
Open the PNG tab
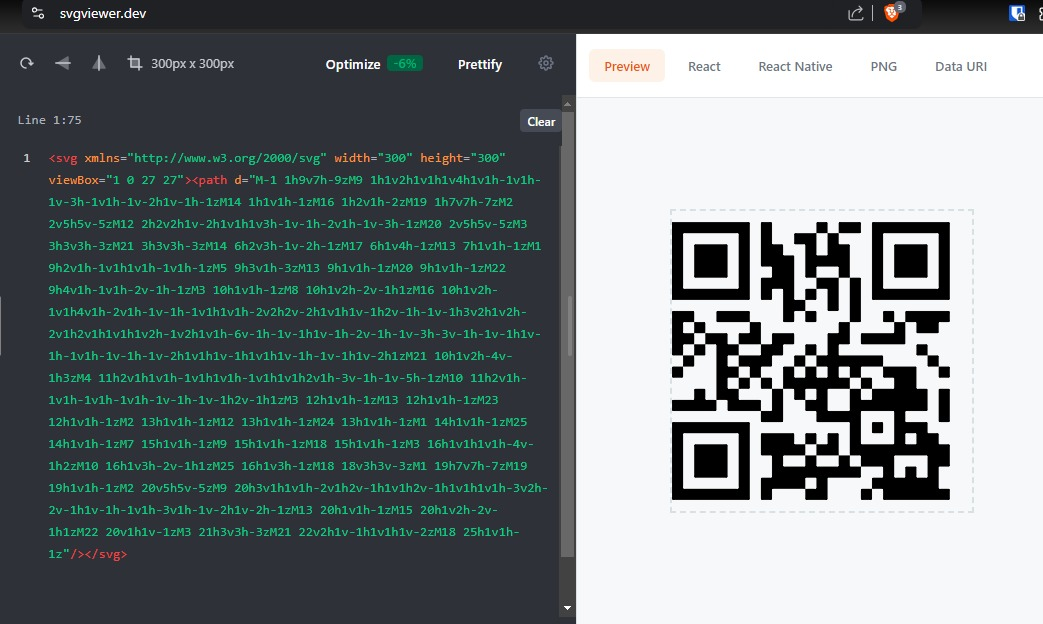tap(883, 66)
